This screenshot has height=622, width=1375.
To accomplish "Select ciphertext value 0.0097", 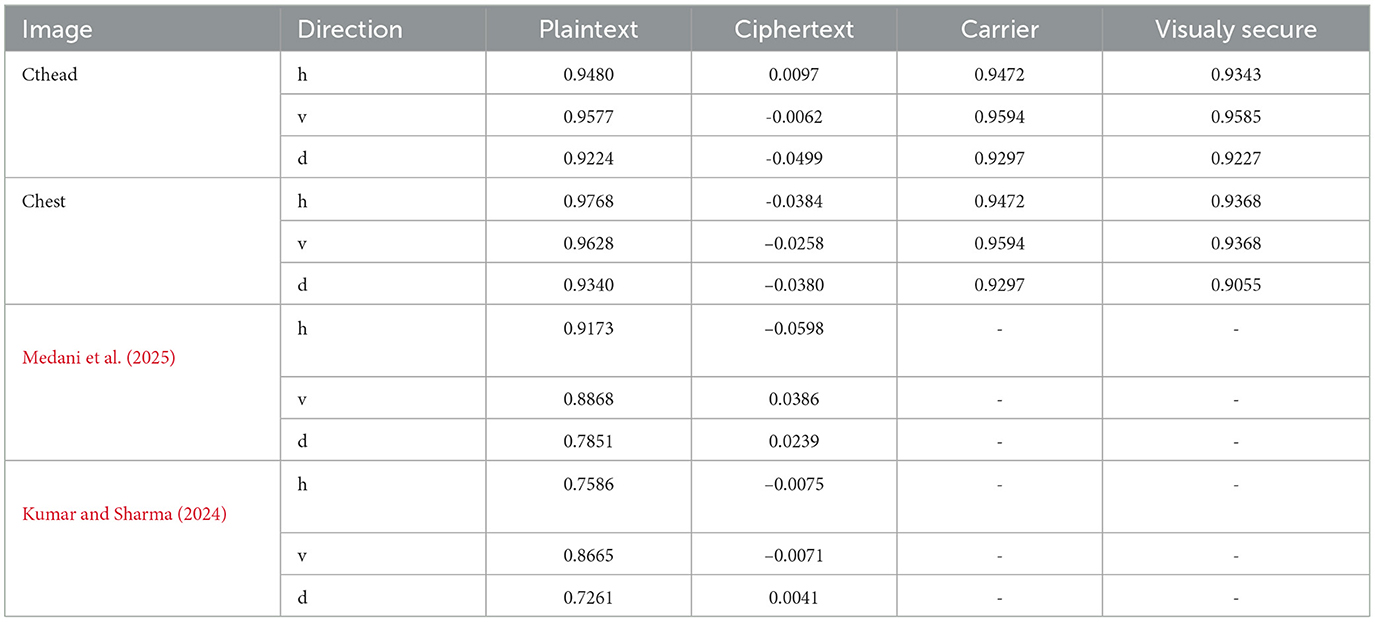I will (794, 75).
